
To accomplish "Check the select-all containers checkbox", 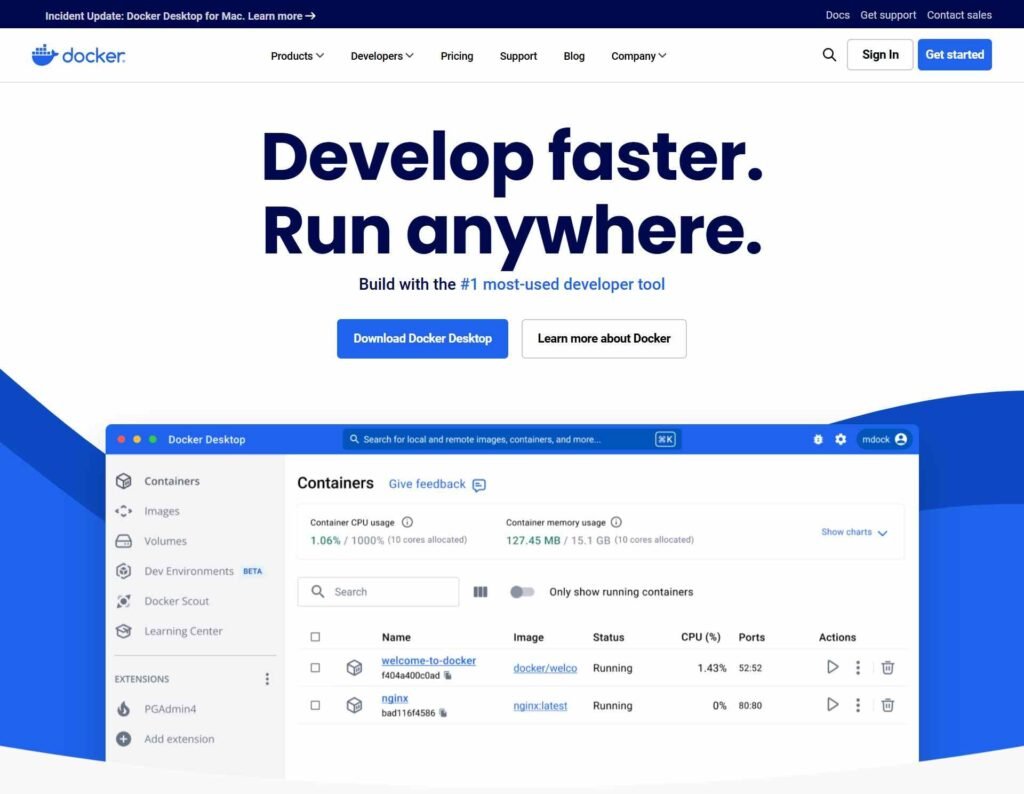I will (315, 637).
